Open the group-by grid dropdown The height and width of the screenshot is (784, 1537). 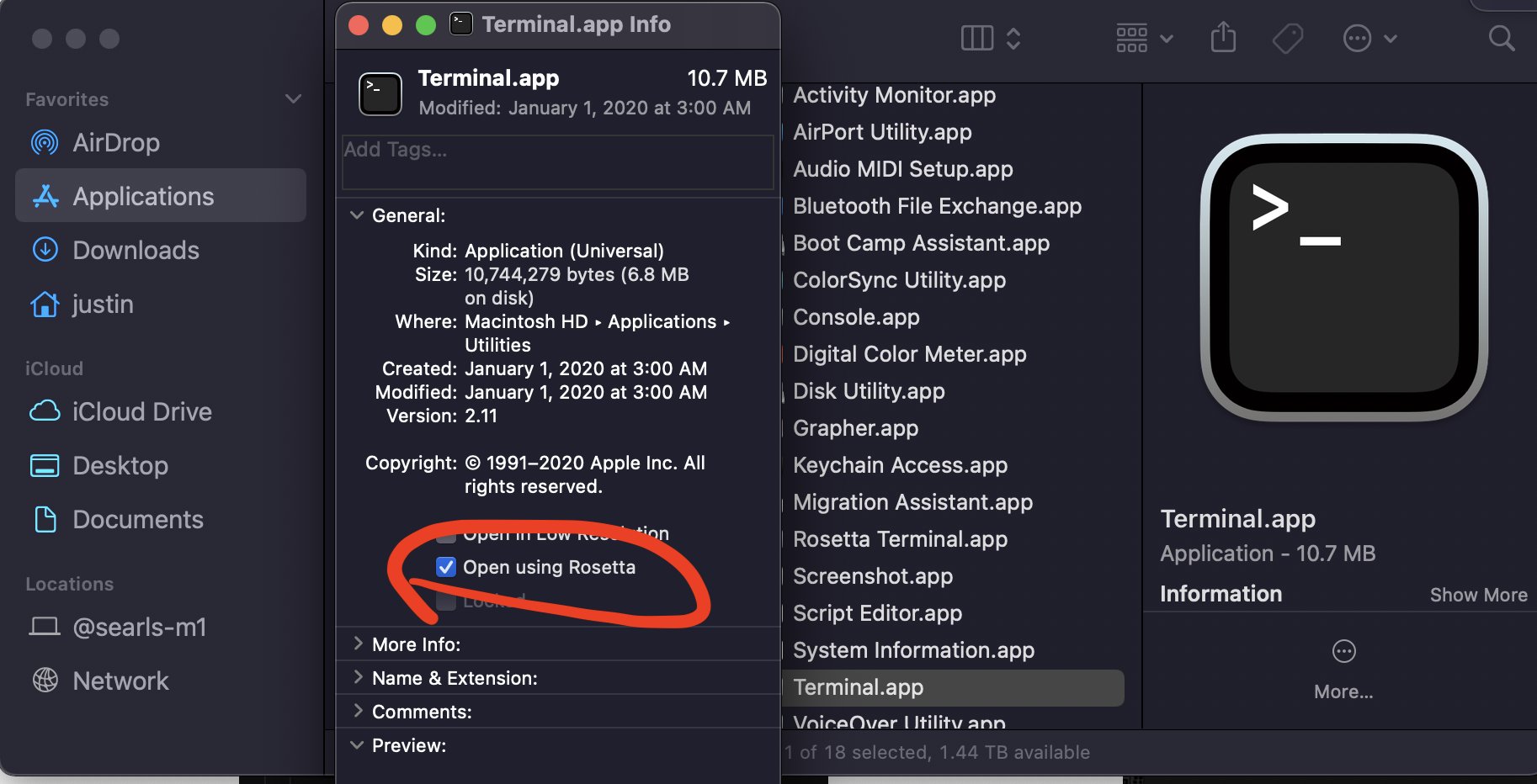pos(1144,39)
